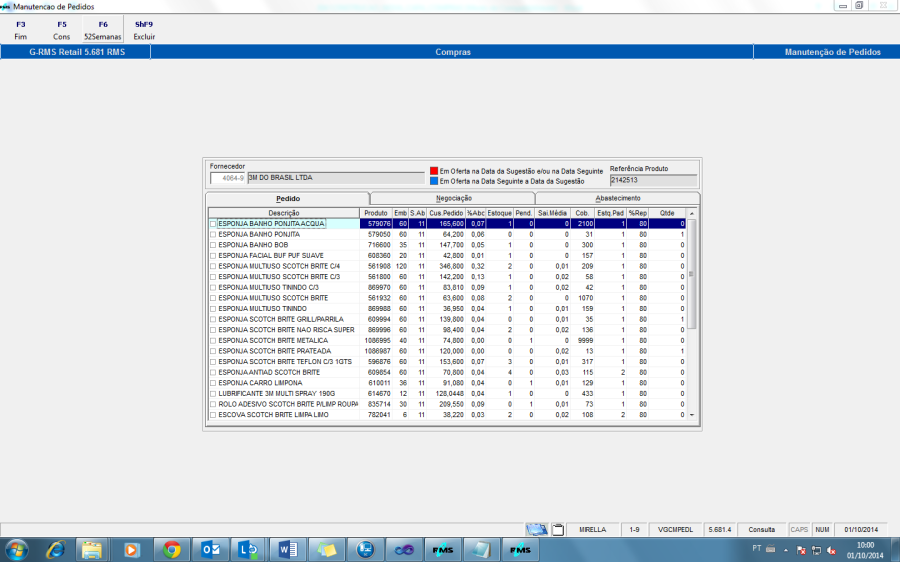Click the Estoque column header
Screen dimensions: 900x562
pyautogui.click(x=499, y=214)
